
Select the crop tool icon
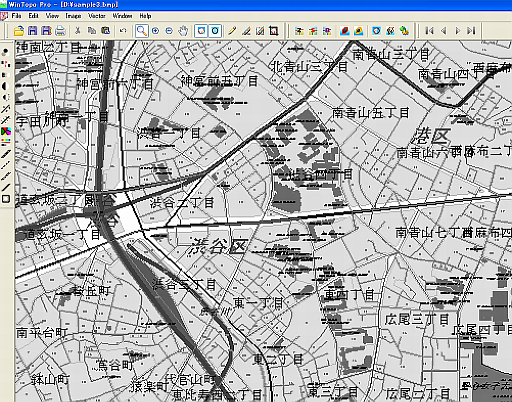(274, 31)
